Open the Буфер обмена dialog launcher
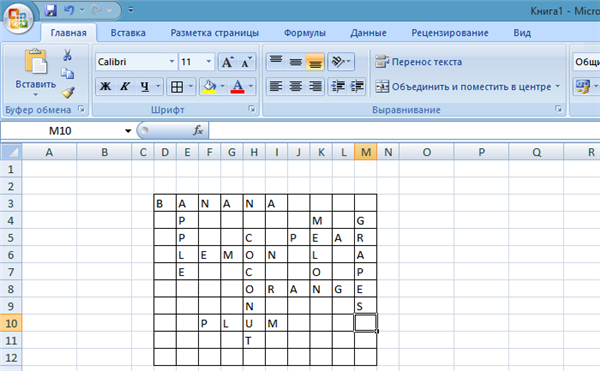 click(81, 109)
